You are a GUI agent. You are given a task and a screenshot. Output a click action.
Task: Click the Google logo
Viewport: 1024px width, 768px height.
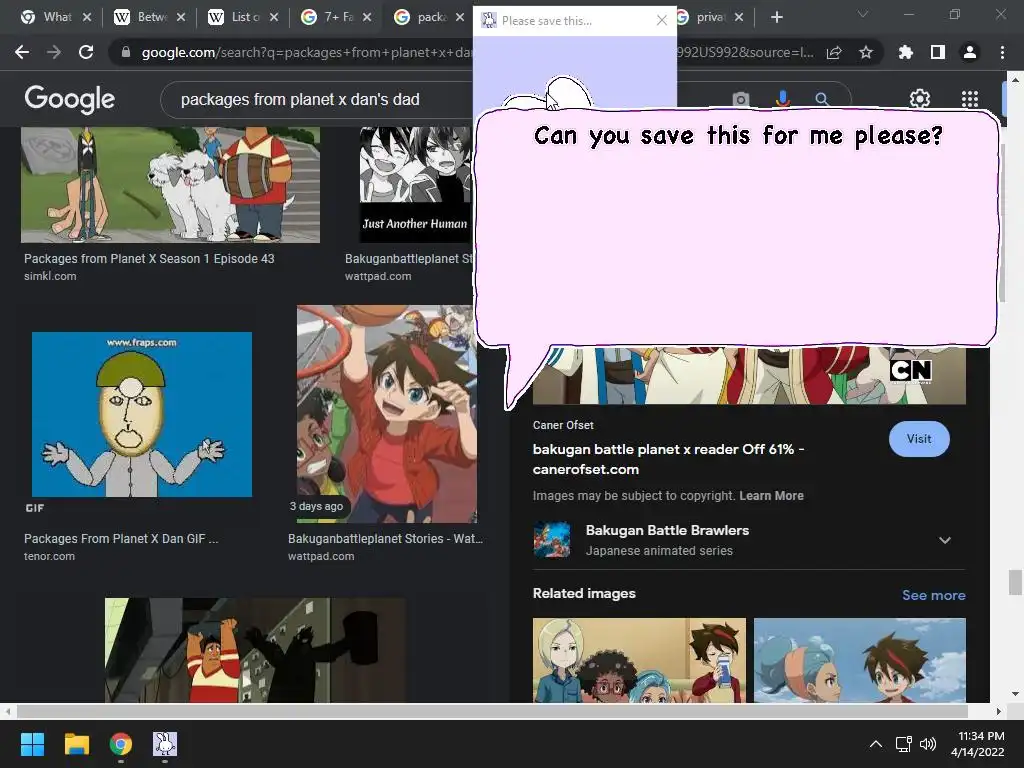(70, 99)
